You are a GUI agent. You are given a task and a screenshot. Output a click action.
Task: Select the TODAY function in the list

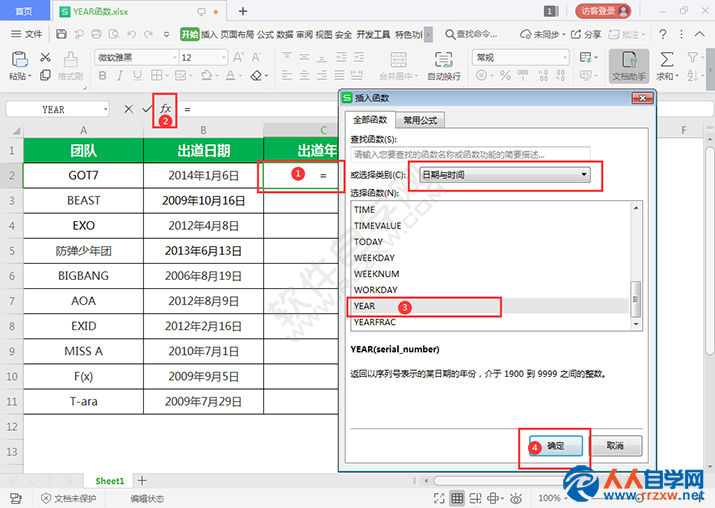coord(491,242)
